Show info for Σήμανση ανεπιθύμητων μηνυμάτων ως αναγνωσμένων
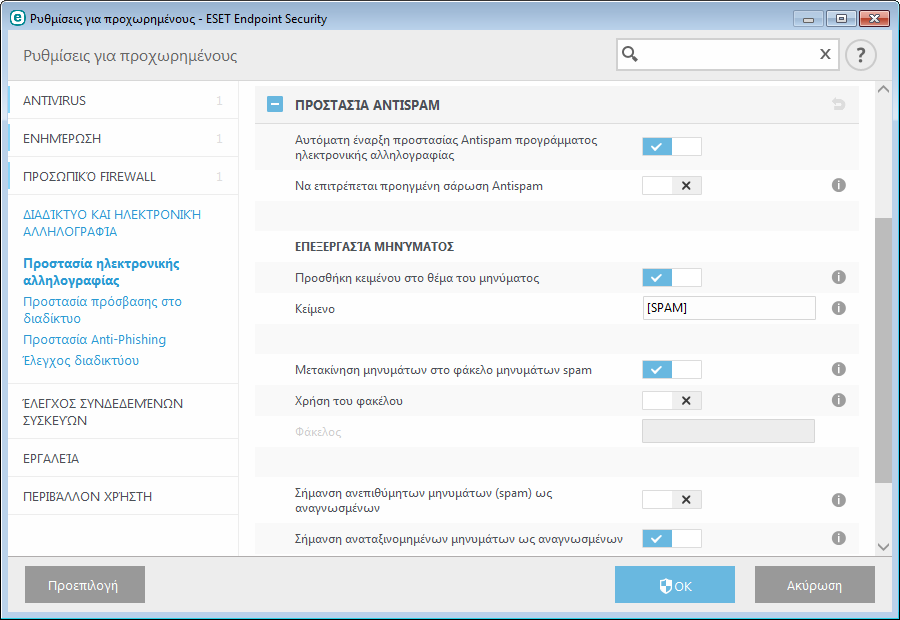The width and height of the screenshot is (900, 620). (839, 500)
